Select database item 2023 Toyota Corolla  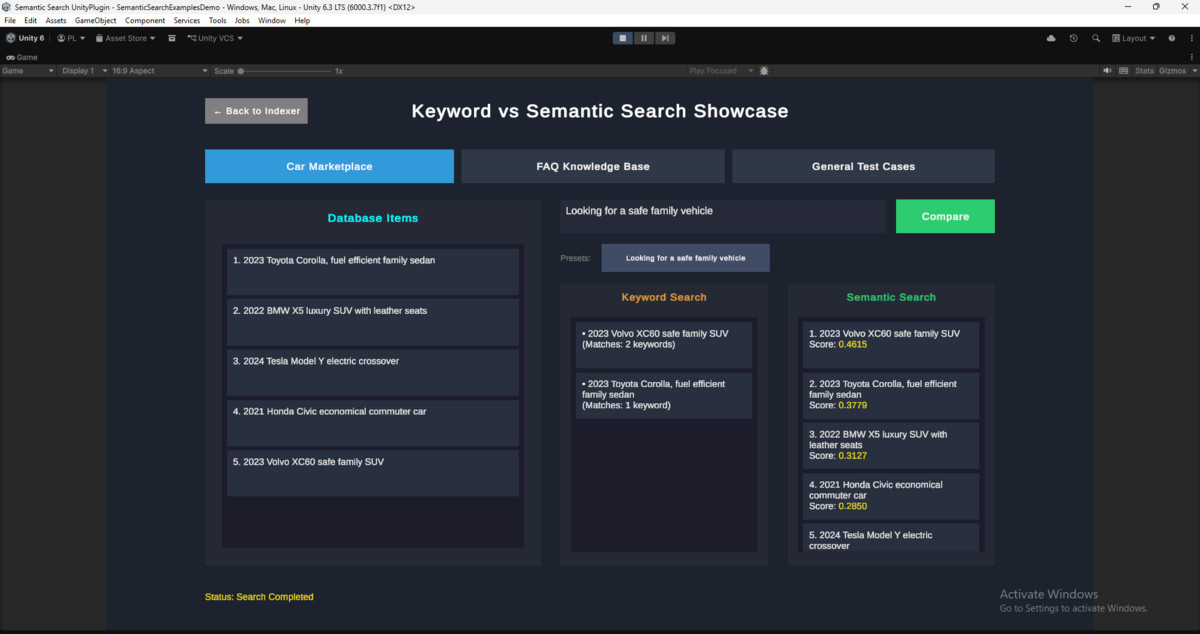tap(373, 272)
